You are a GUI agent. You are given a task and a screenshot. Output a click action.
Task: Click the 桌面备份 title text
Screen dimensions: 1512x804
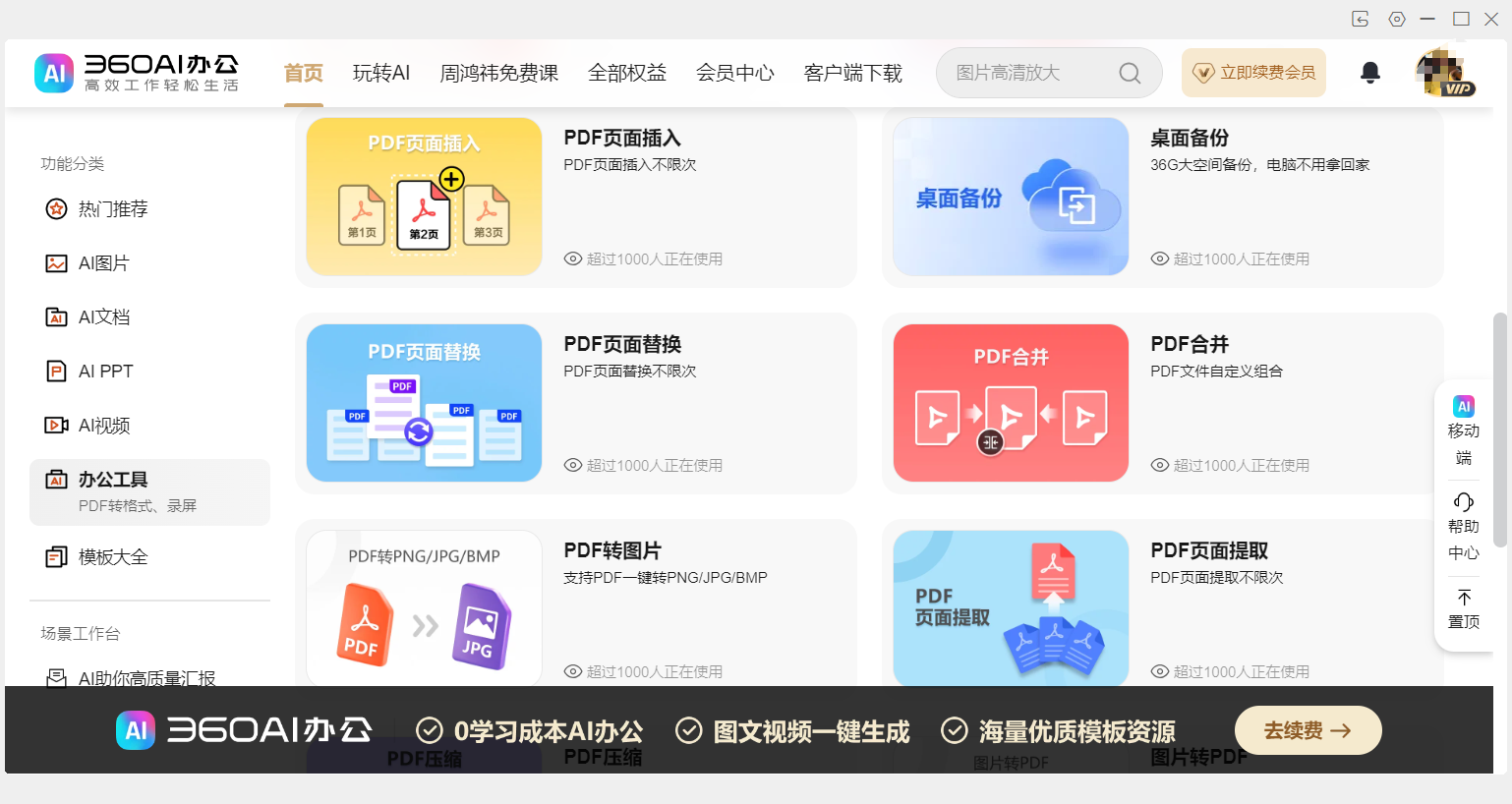point(1190,138)
